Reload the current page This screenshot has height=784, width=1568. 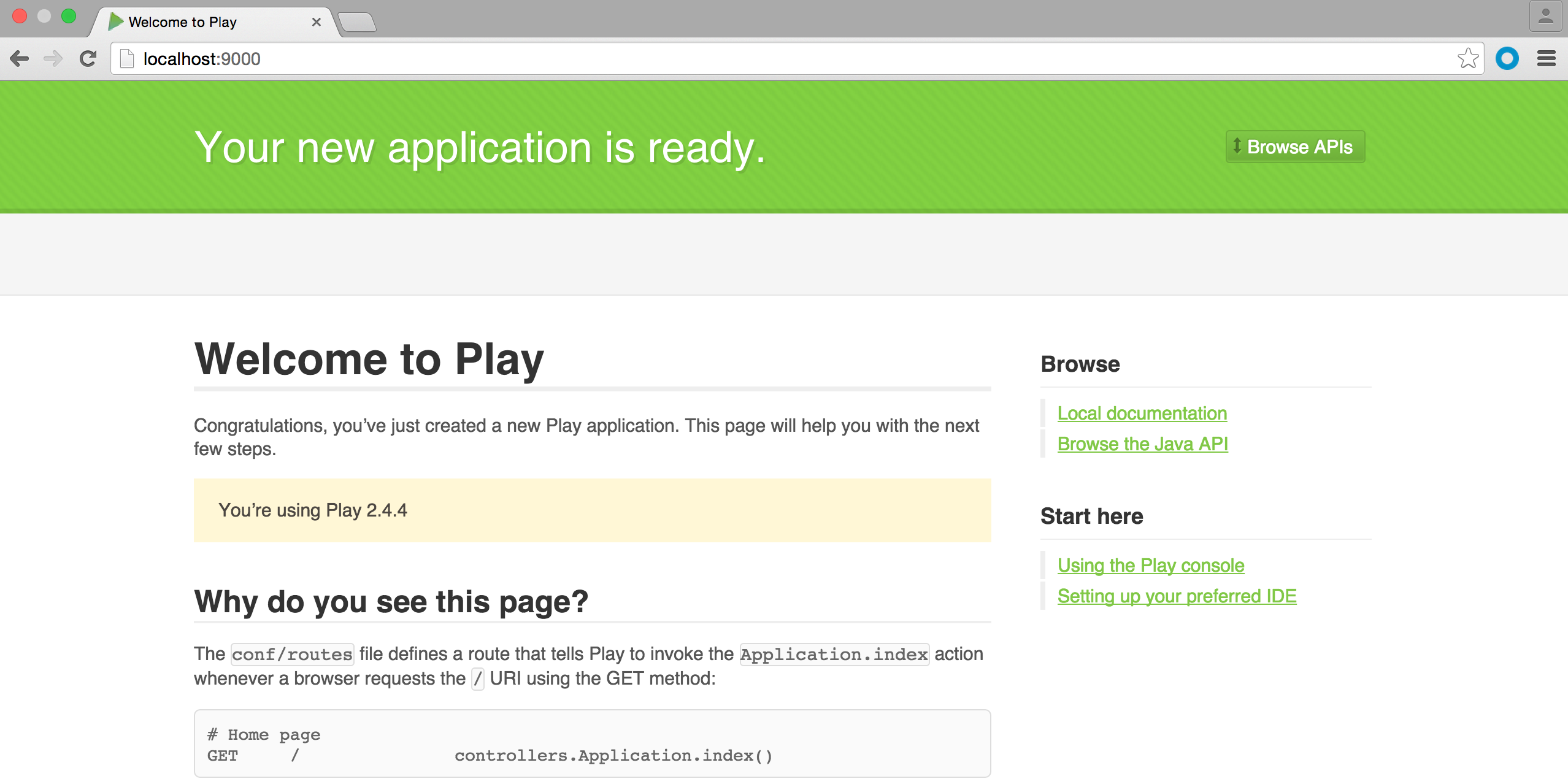tap(88, 59)
